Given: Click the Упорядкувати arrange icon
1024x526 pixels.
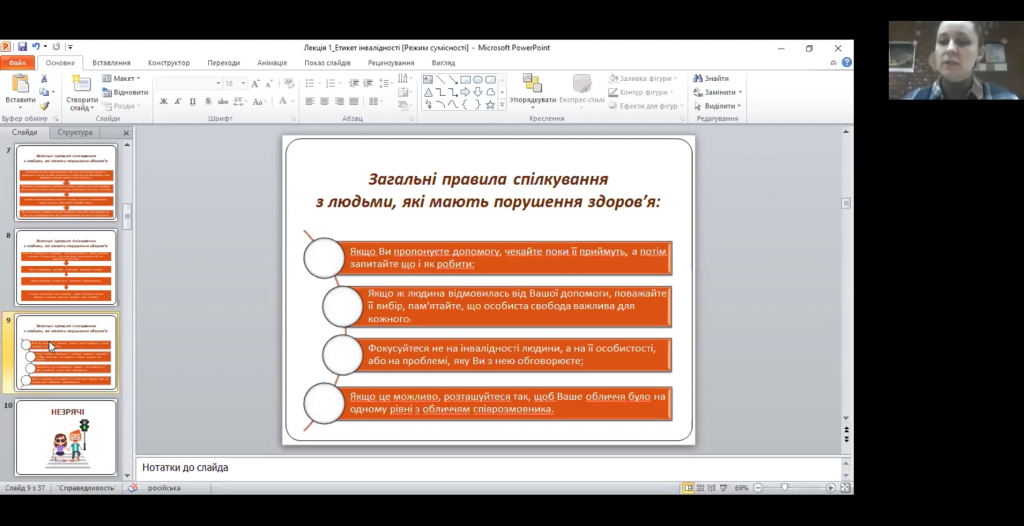Looking at the screenshot, I should [x=532, y=84].
